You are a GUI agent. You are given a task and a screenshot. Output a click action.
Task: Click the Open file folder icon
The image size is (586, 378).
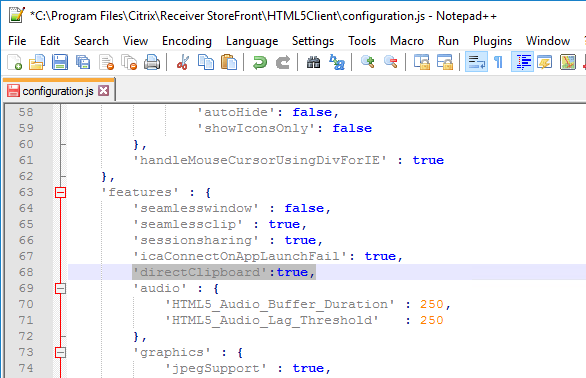37,62
